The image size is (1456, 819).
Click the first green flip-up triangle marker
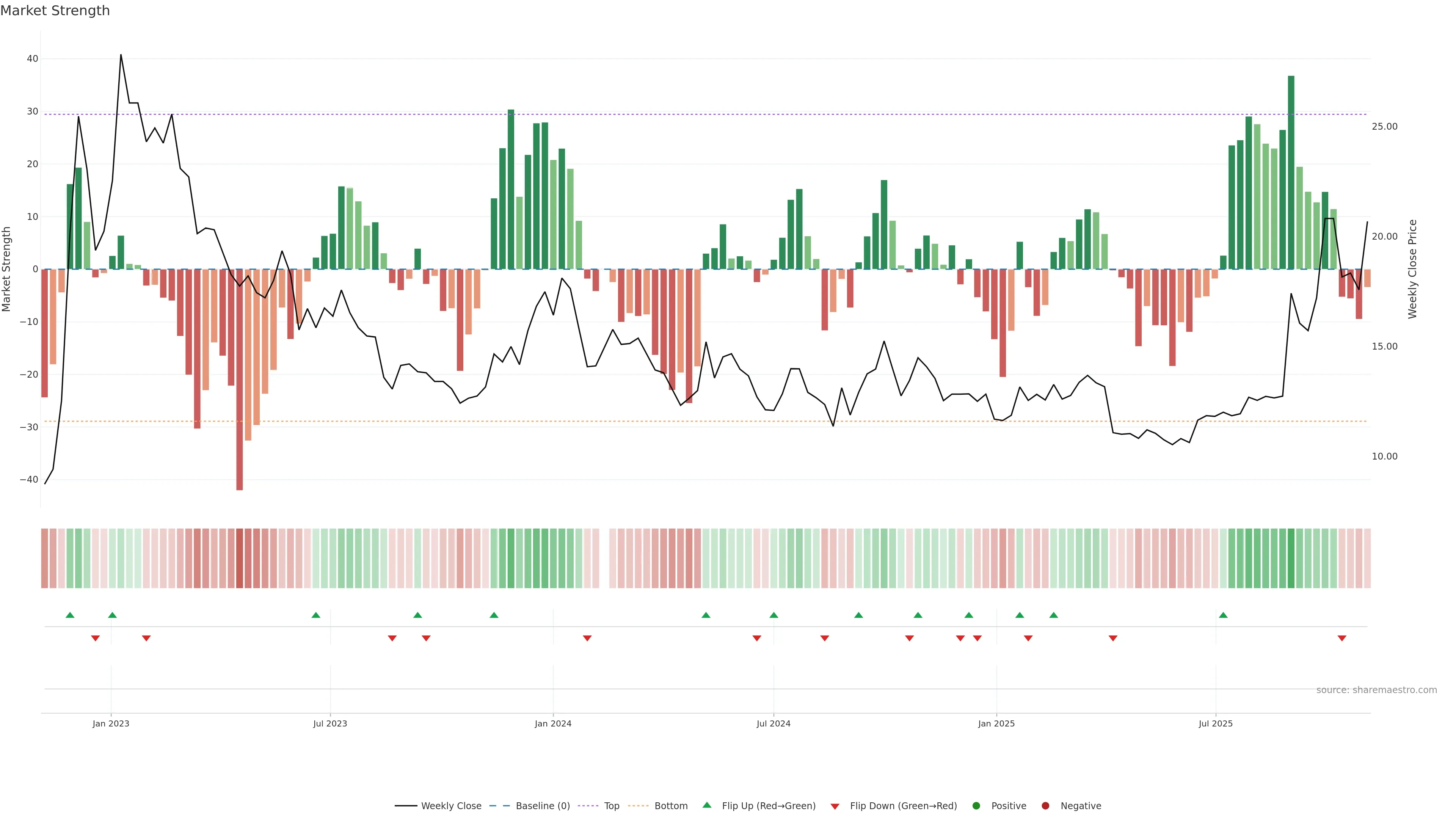click(70, 615)
